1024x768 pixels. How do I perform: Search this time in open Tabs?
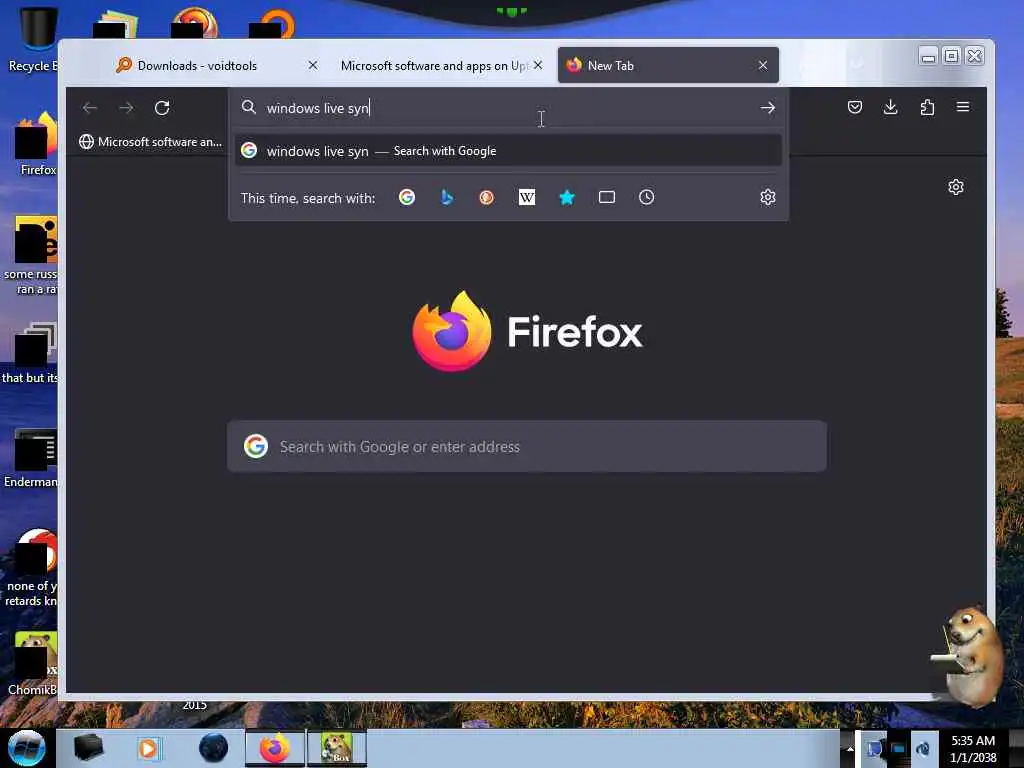(x=607, y=197)
